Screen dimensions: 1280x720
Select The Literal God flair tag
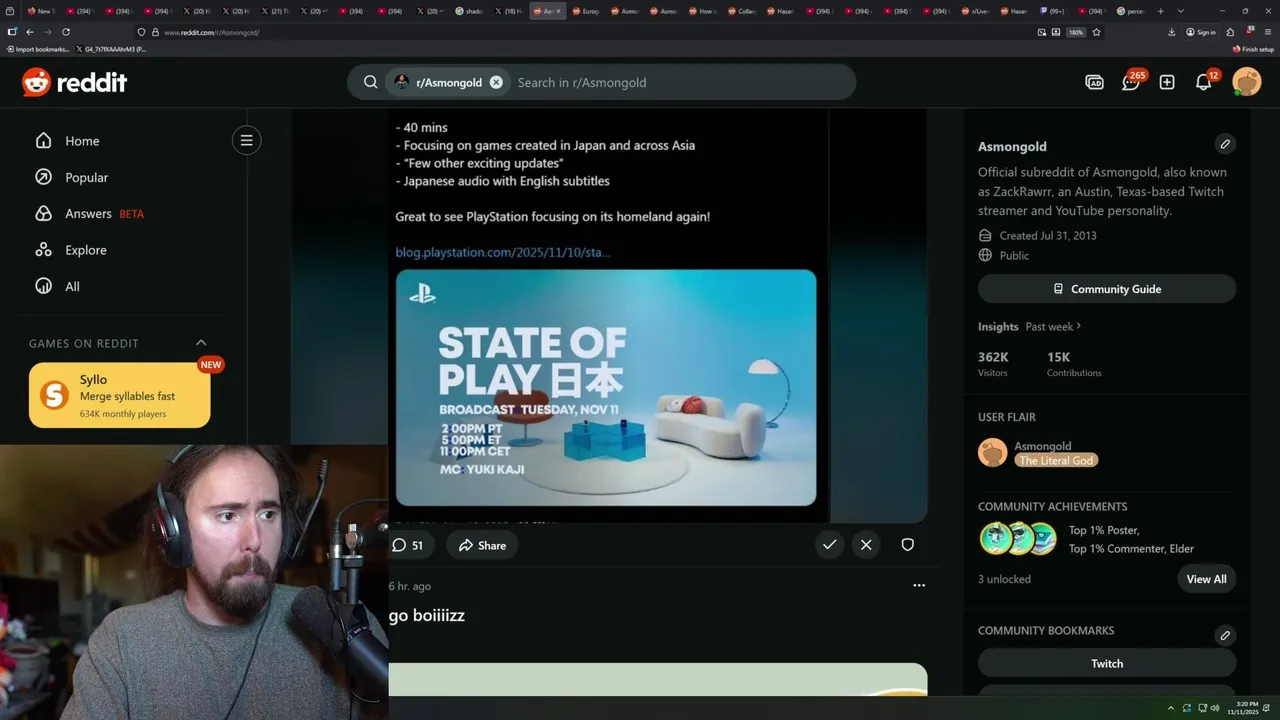(x=1056, y=460)
